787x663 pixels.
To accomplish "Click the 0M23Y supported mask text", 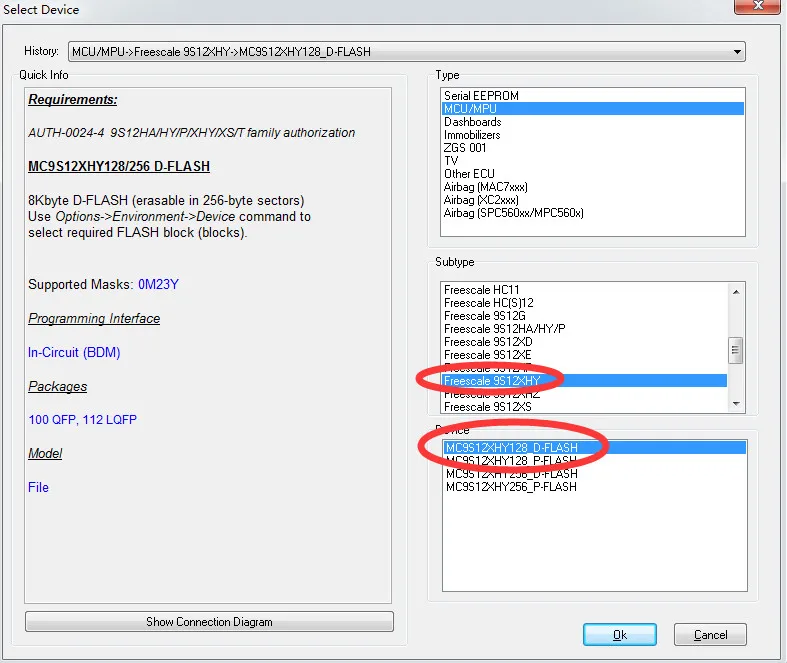I will point(158,285).
